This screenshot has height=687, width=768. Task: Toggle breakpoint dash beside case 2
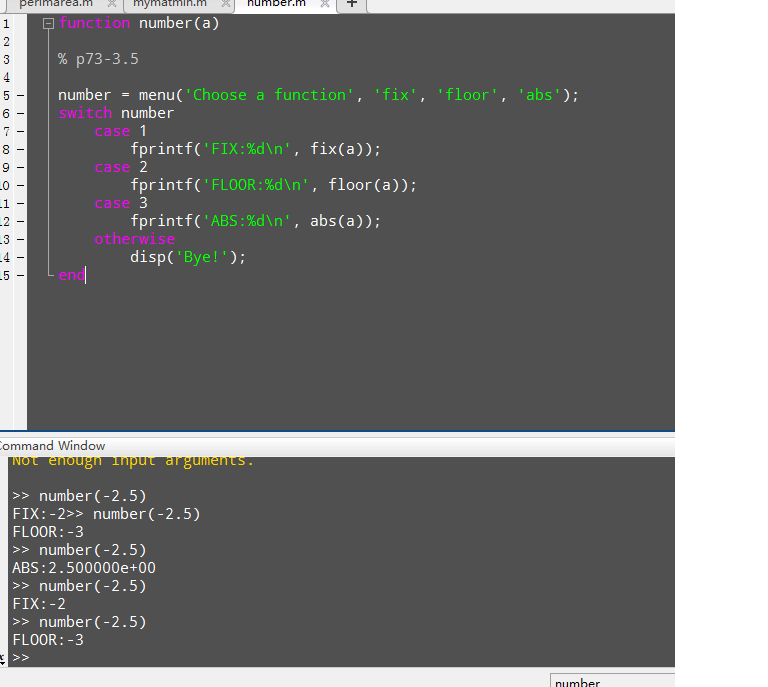coord(21,167)
